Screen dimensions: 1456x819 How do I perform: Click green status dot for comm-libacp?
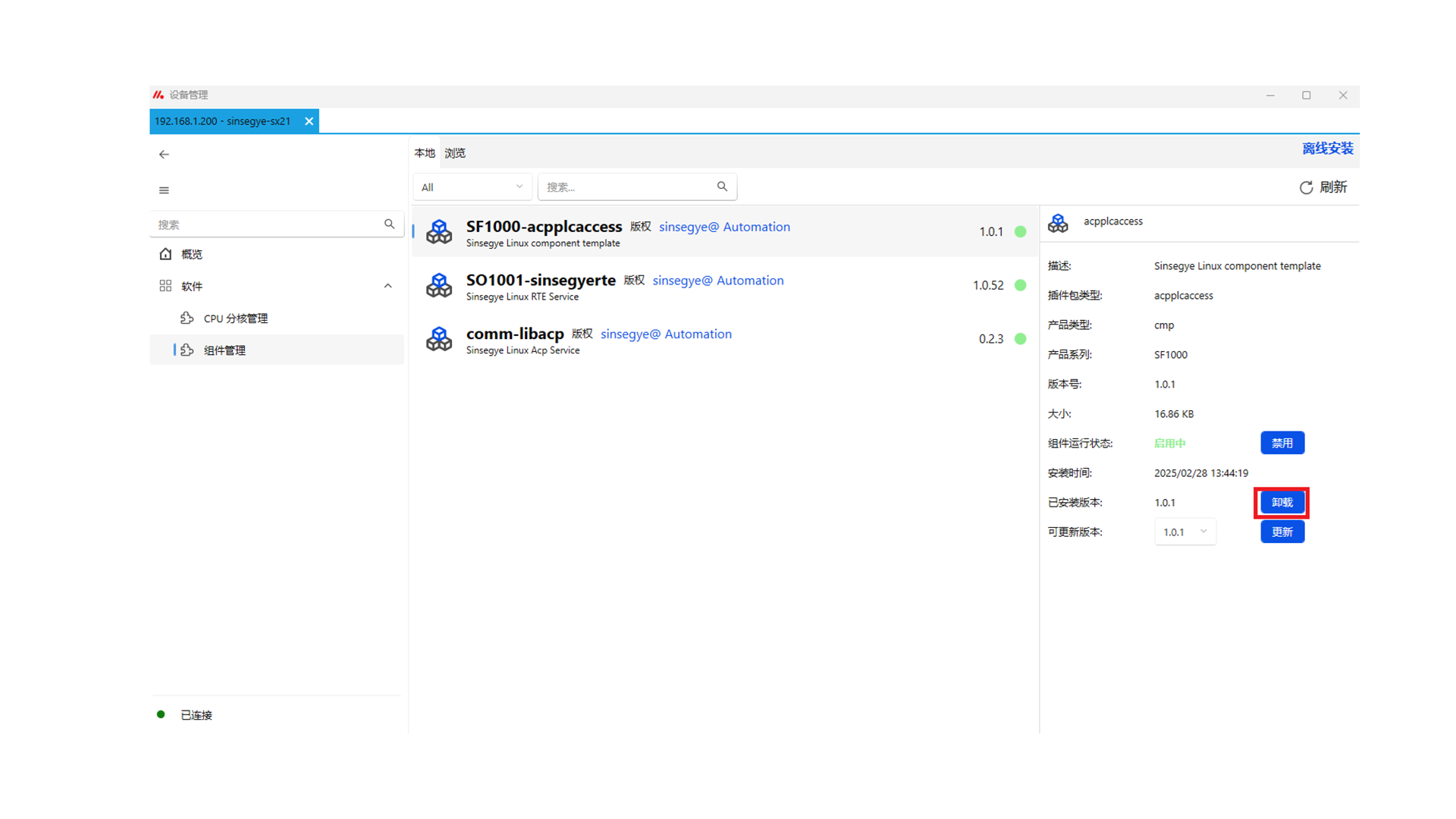(x=1021, y=339)
